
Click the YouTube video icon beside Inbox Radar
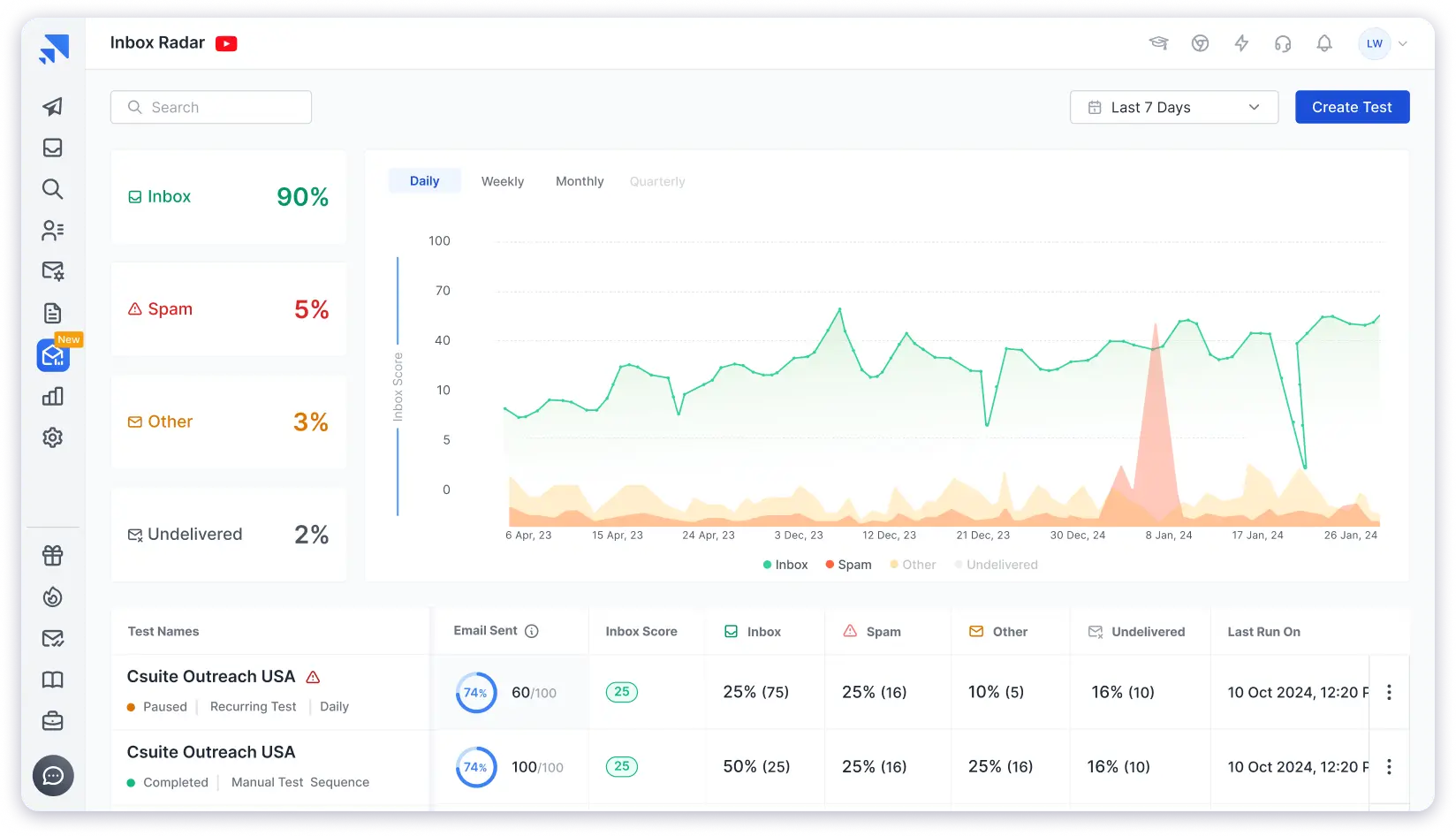pos(226,43)
